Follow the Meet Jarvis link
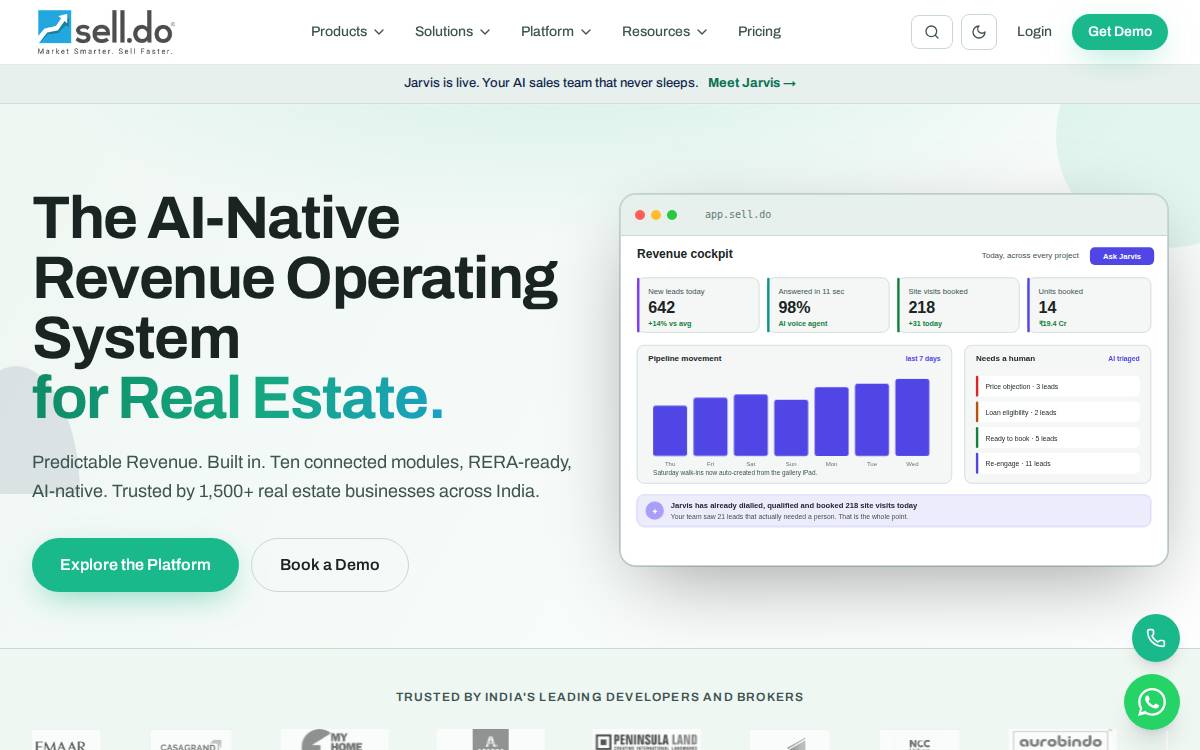 pos(752,83)
